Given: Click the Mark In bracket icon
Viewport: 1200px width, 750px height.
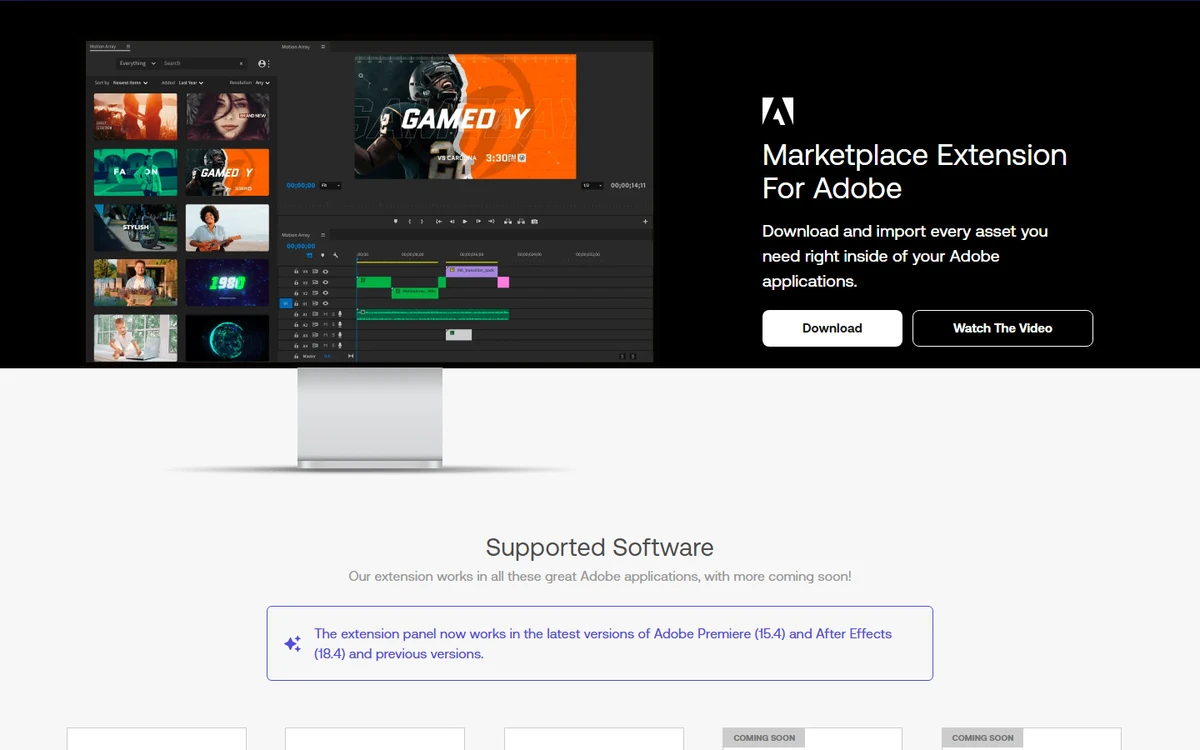Looking at the screenshot, I should point(410,221).
